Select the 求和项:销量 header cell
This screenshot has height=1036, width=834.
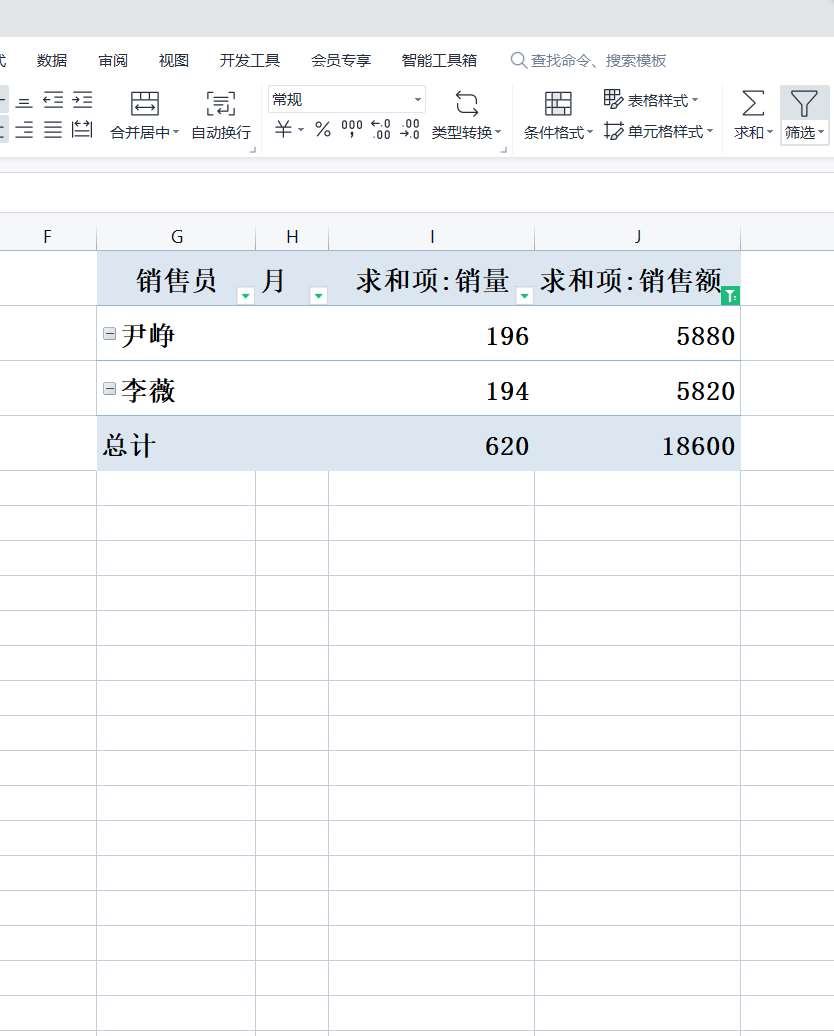coord(432,278)
